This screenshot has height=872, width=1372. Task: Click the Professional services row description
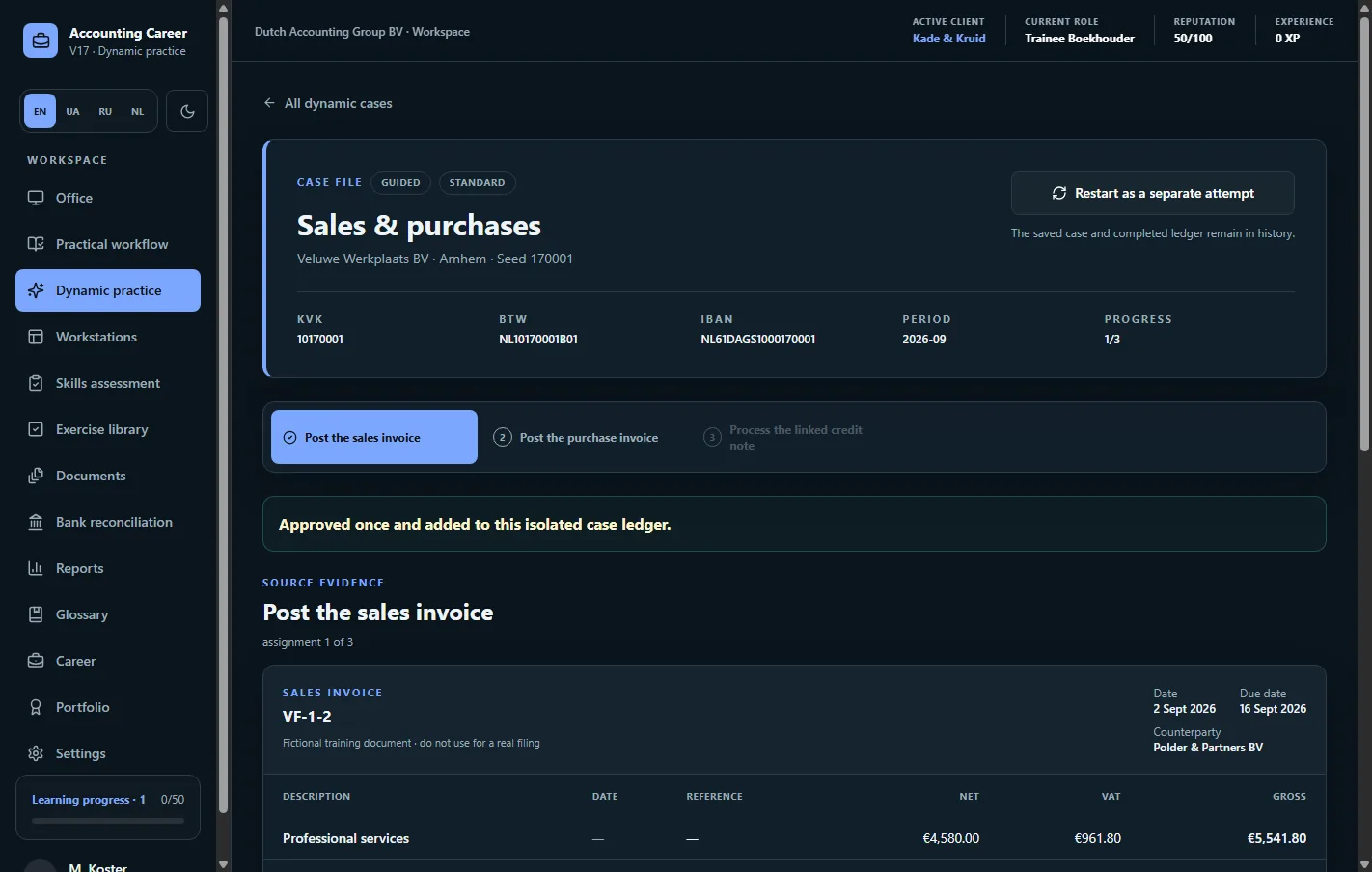[x=345, y=838]
